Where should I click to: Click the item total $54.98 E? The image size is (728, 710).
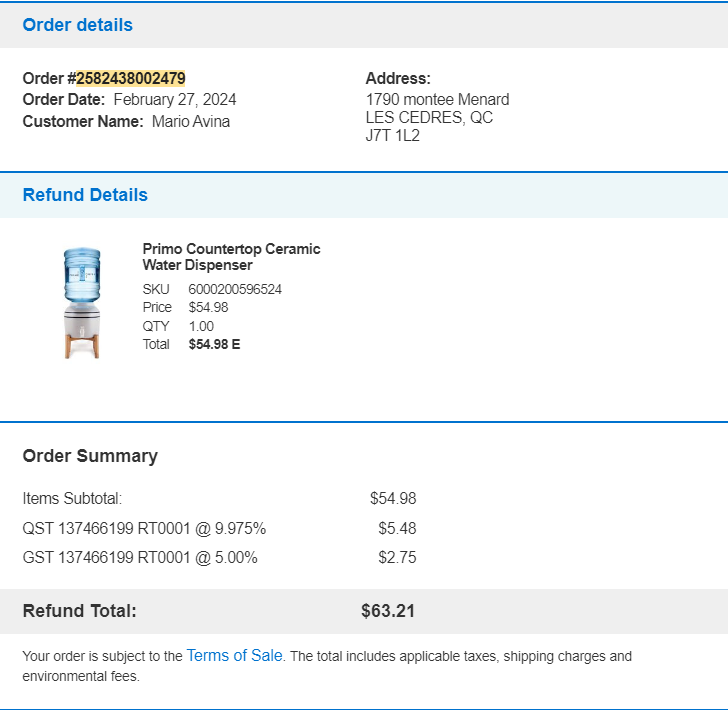(x=214, y=344)
